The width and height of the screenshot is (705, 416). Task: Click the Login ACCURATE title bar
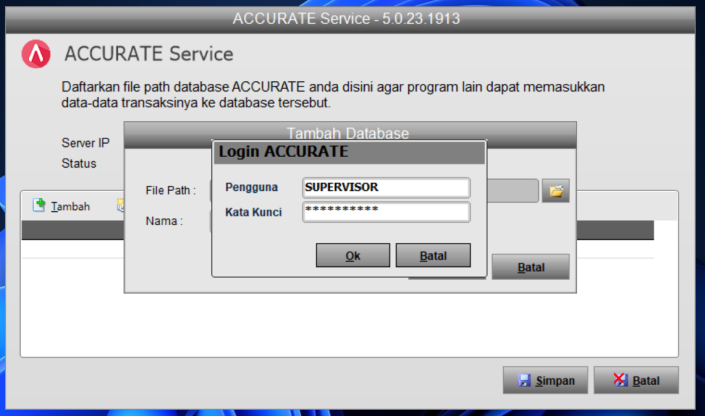point(349,152)
